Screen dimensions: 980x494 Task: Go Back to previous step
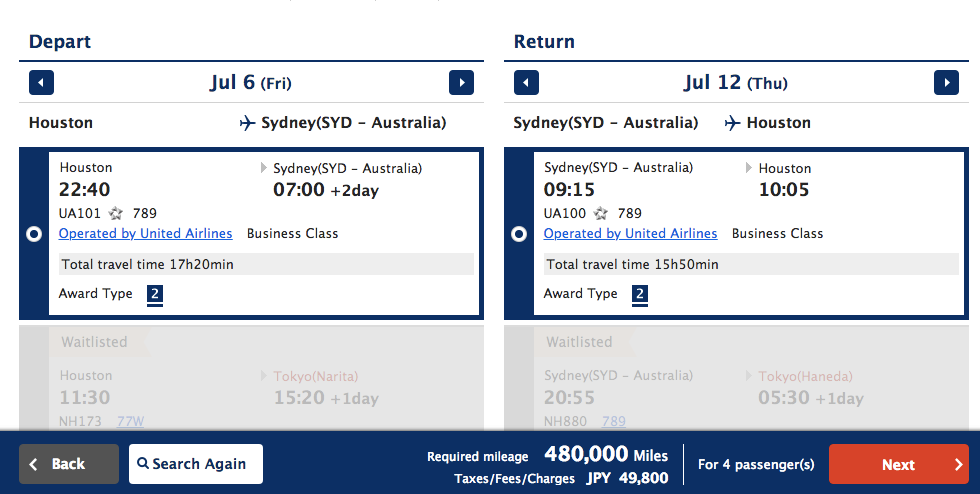(x=69, y=464)
